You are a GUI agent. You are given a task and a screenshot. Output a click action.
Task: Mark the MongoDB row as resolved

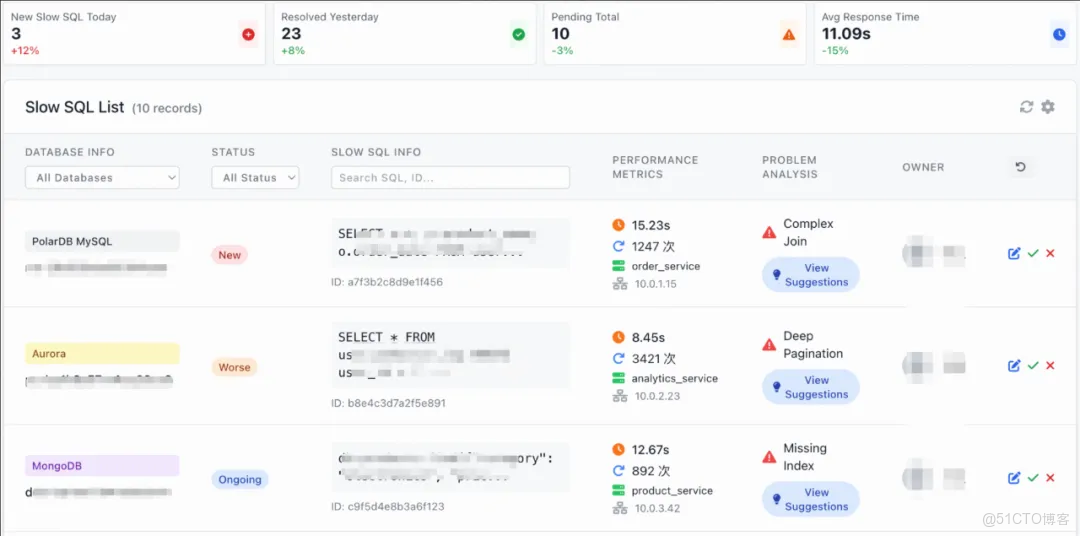1032,478
